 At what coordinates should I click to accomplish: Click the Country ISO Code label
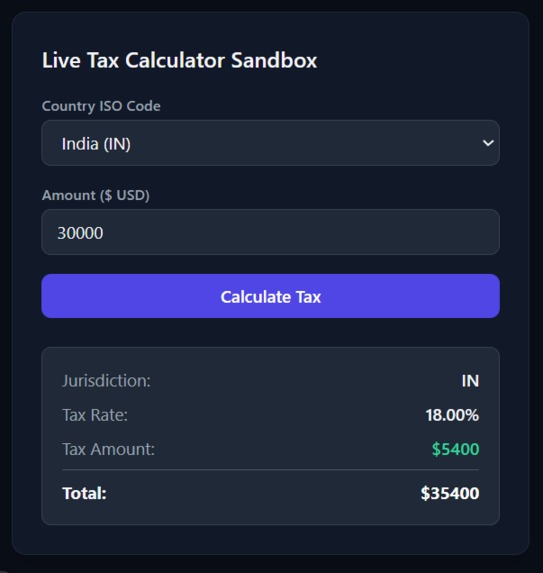tap(101, 106)
